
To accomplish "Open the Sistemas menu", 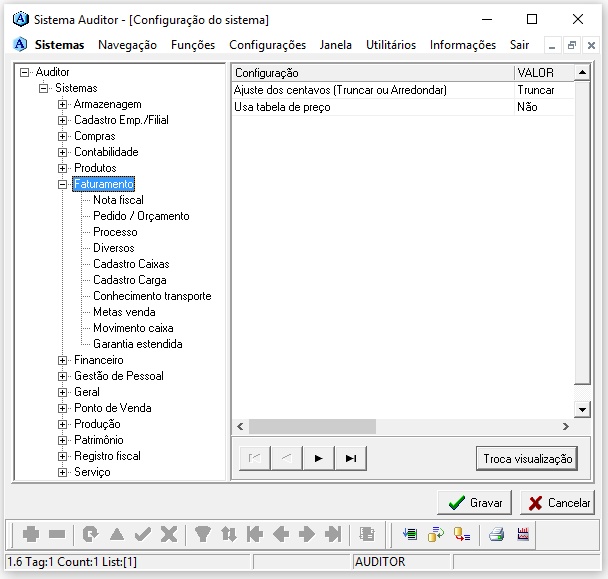I will tap(59, 45).
